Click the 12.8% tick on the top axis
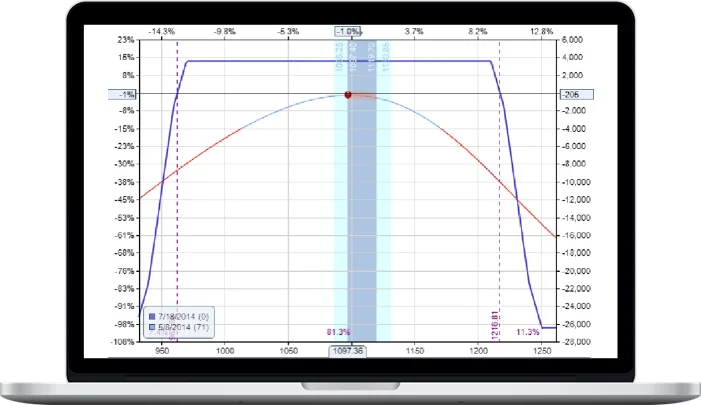701x405 pixels. (541, 31)
